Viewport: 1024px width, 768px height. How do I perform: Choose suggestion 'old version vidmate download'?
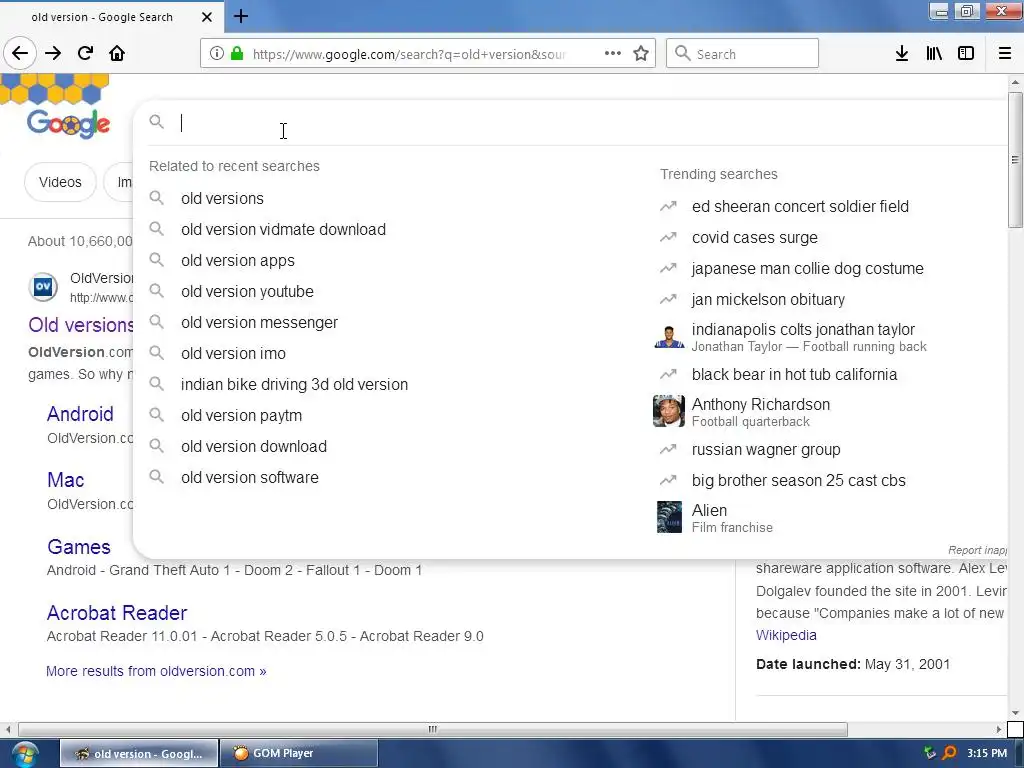point(283,229)
